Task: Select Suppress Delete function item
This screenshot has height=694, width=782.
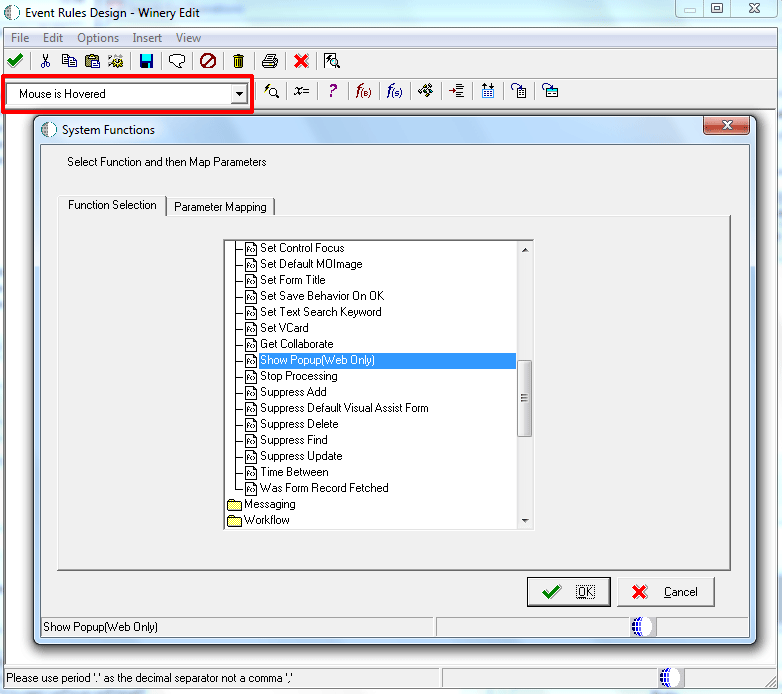Action: coord(299,424)
